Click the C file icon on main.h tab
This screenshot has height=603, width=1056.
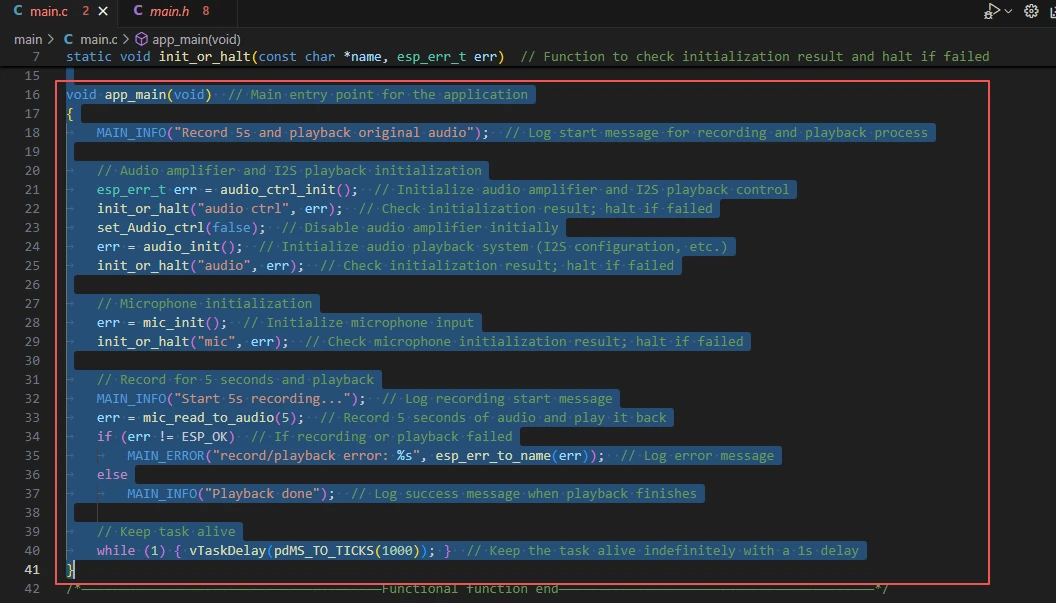(138, 11)
